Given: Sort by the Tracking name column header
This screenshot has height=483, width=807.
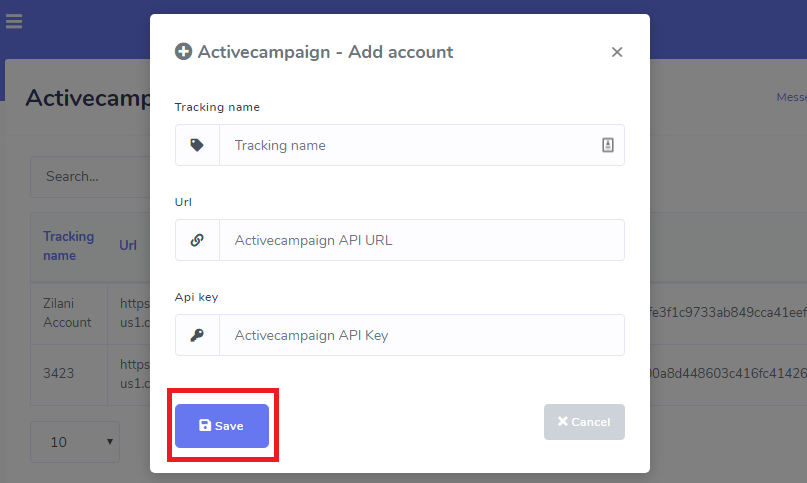Looking at the screenshot, I should [68, 246].
